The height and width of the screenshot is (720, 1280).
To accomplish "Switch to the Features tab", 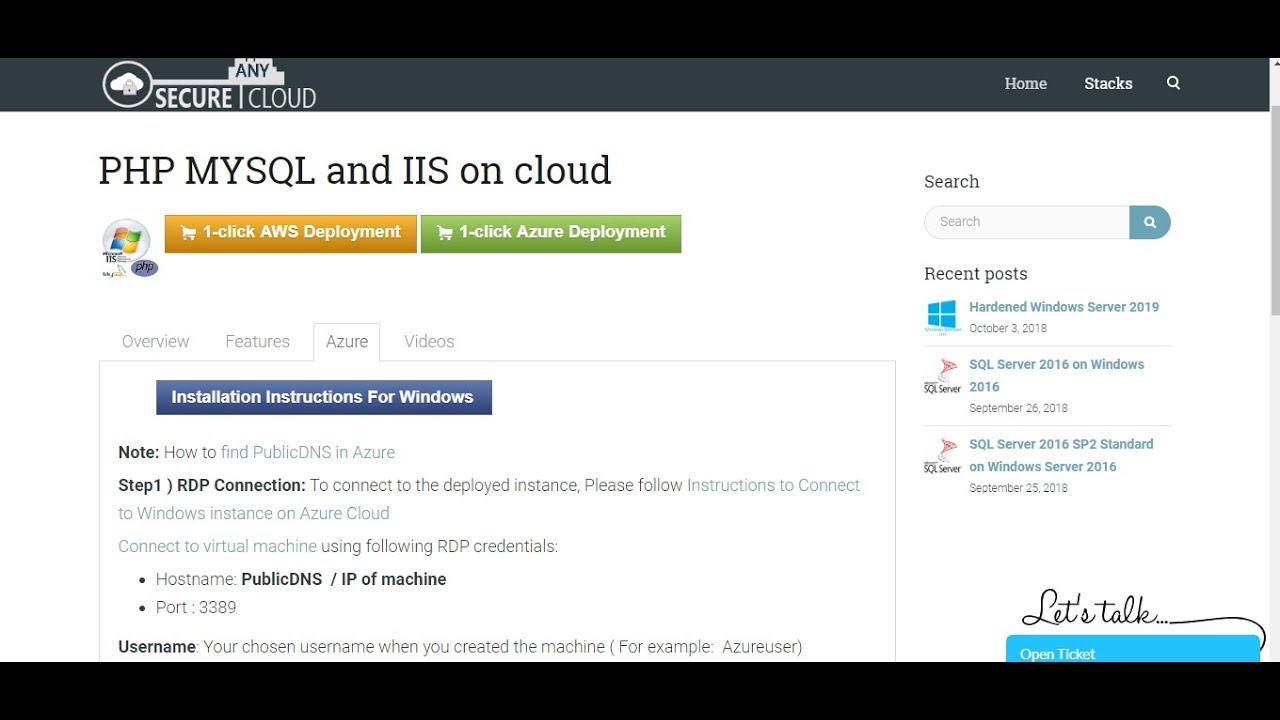I will [257, 341].
